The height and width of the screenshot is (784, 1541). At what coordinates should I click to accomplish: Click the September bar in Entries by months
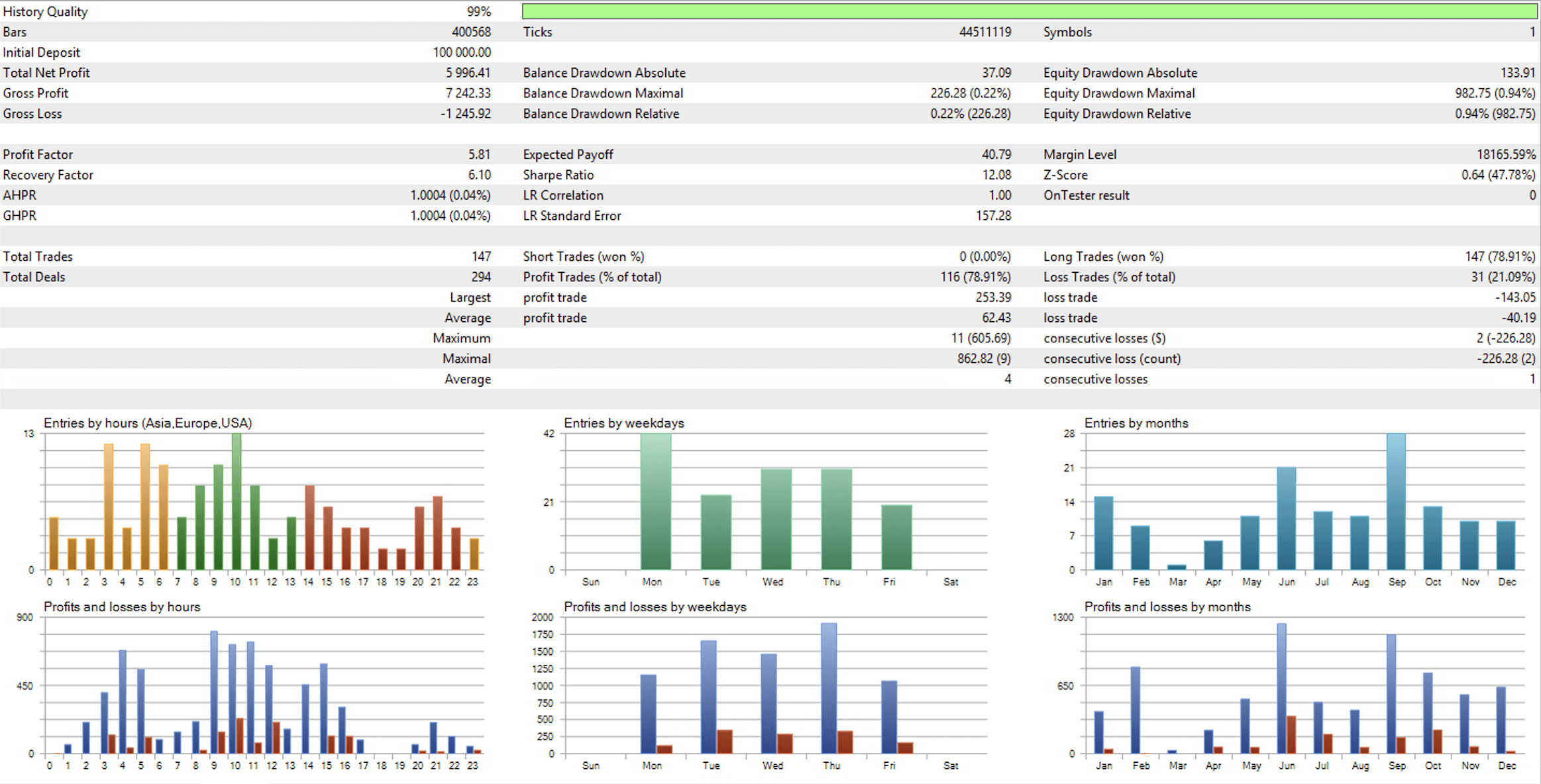tap(1395, 502)
